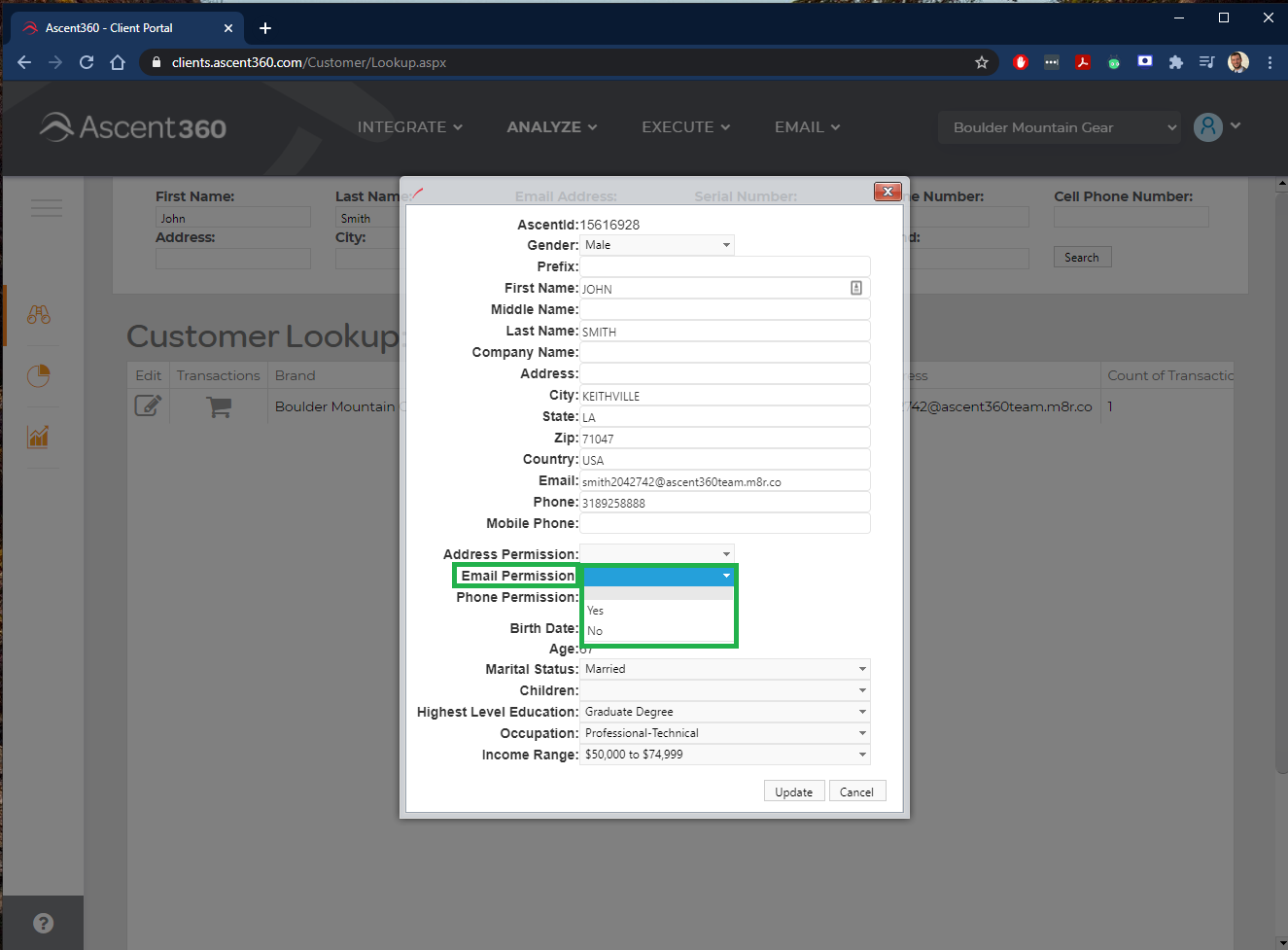Click the Company Name input field
The image size is (1288, 950).
725,352
